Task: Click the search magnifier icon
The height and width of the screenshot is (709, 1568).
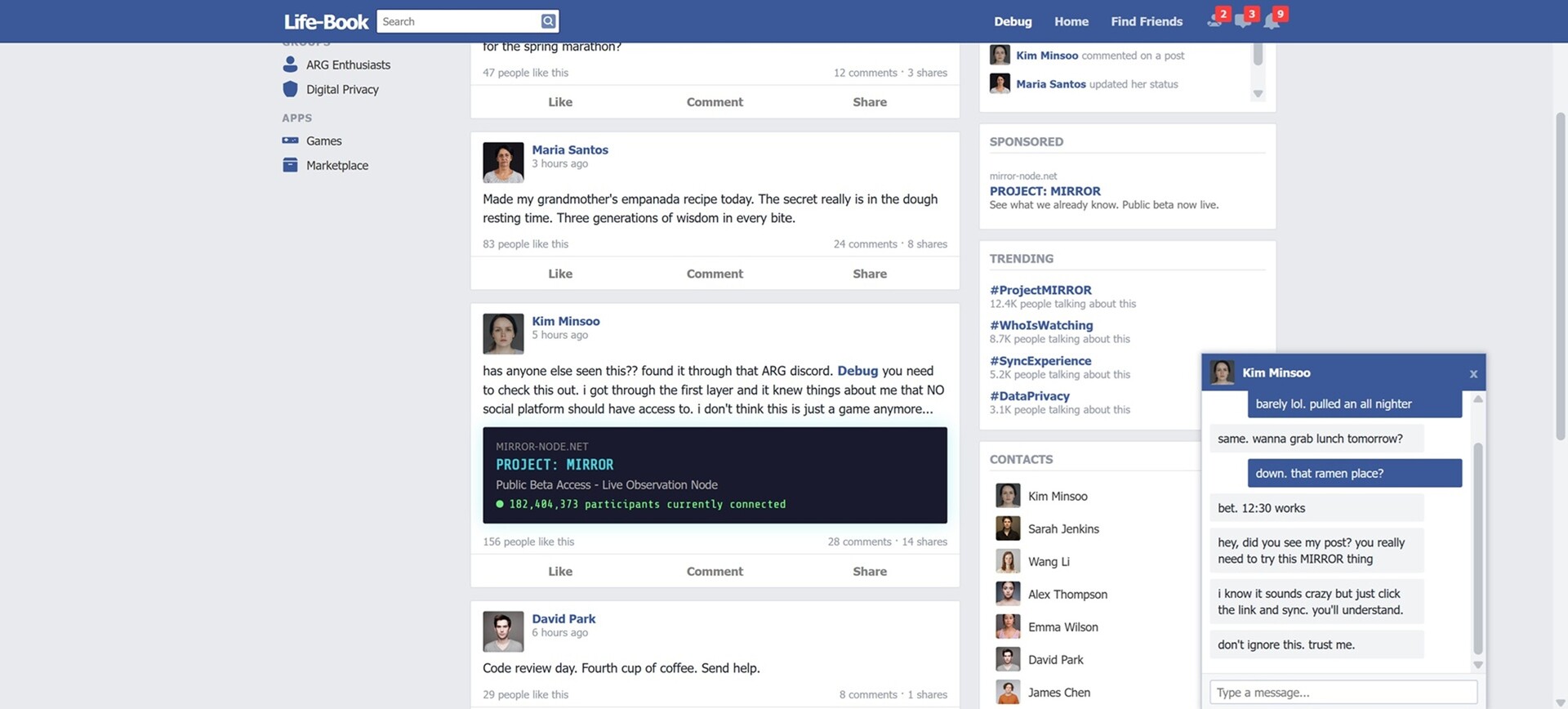Action: [x=549, y=21]
